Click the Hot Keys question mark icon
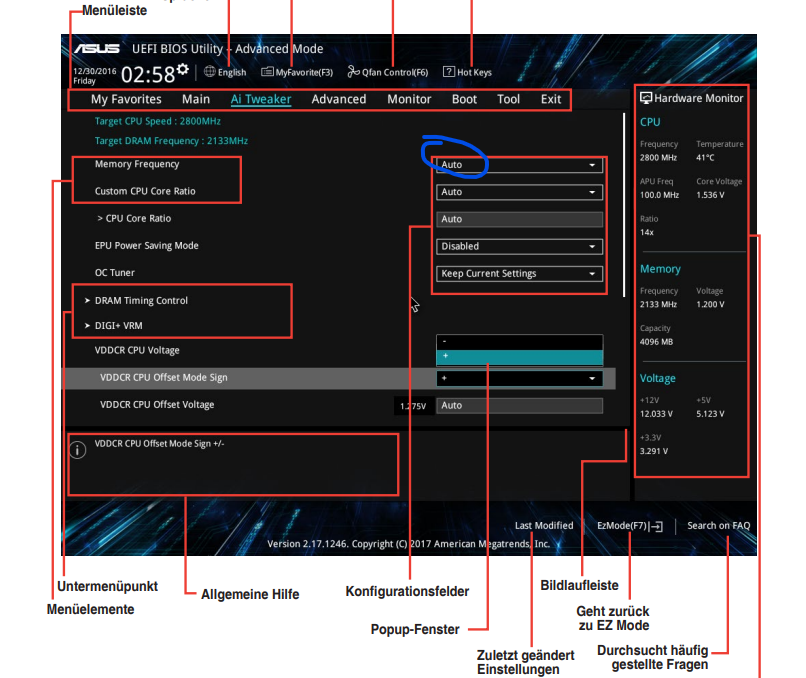Screen dimensions: 806x678 click(x=449, y=72)
